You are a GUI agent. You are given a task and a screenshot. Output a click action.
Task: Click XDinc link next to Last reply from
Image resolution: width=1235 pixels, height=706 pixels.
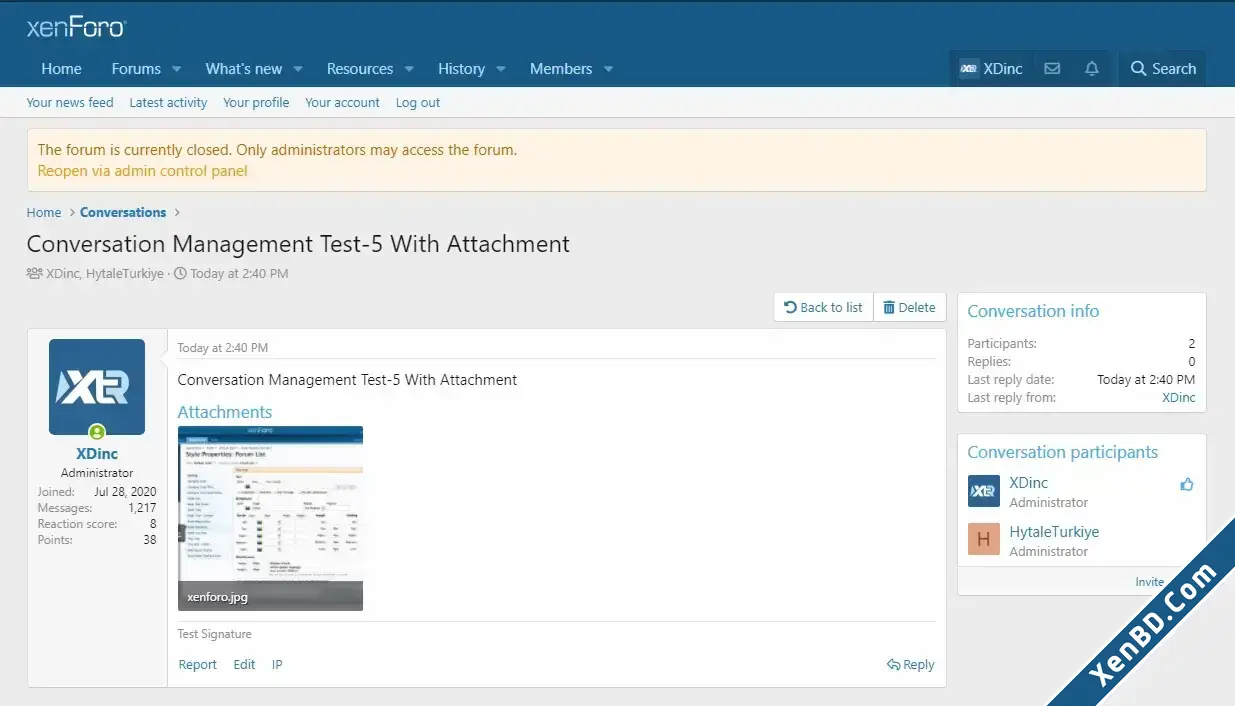[1179, 398]
